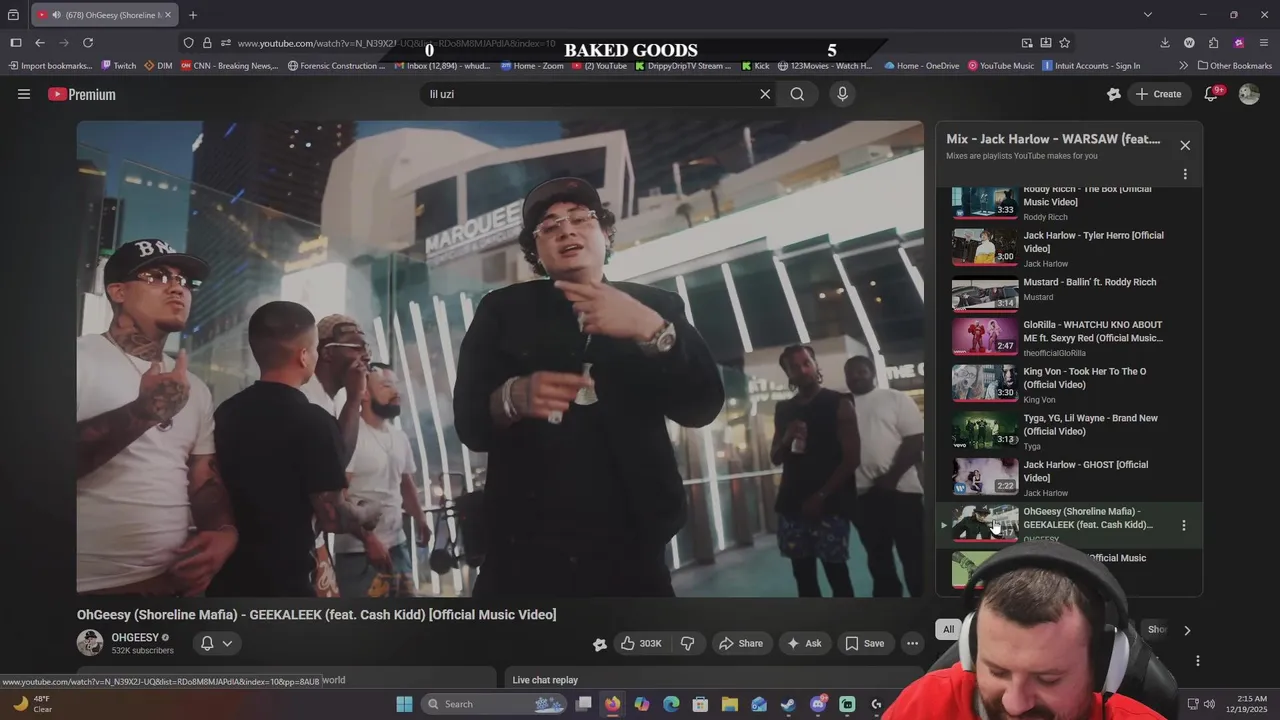Open mix playlist options menu
The image size is (1280, 720).
[x=1185, y=174]
